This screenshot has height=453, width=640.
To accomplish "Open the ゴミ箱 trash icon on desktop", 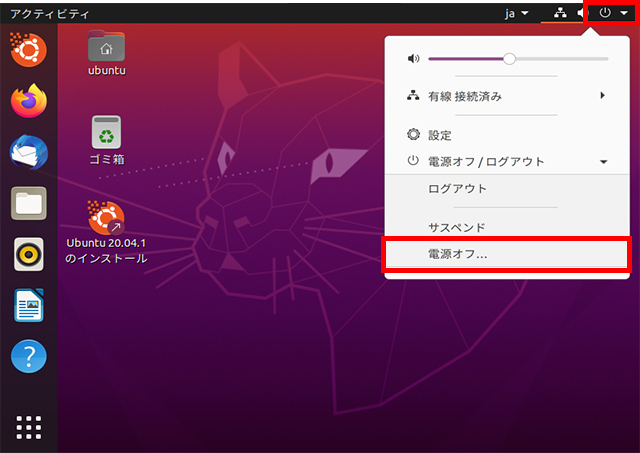I will pyautogui.click(x=107, y=140).
